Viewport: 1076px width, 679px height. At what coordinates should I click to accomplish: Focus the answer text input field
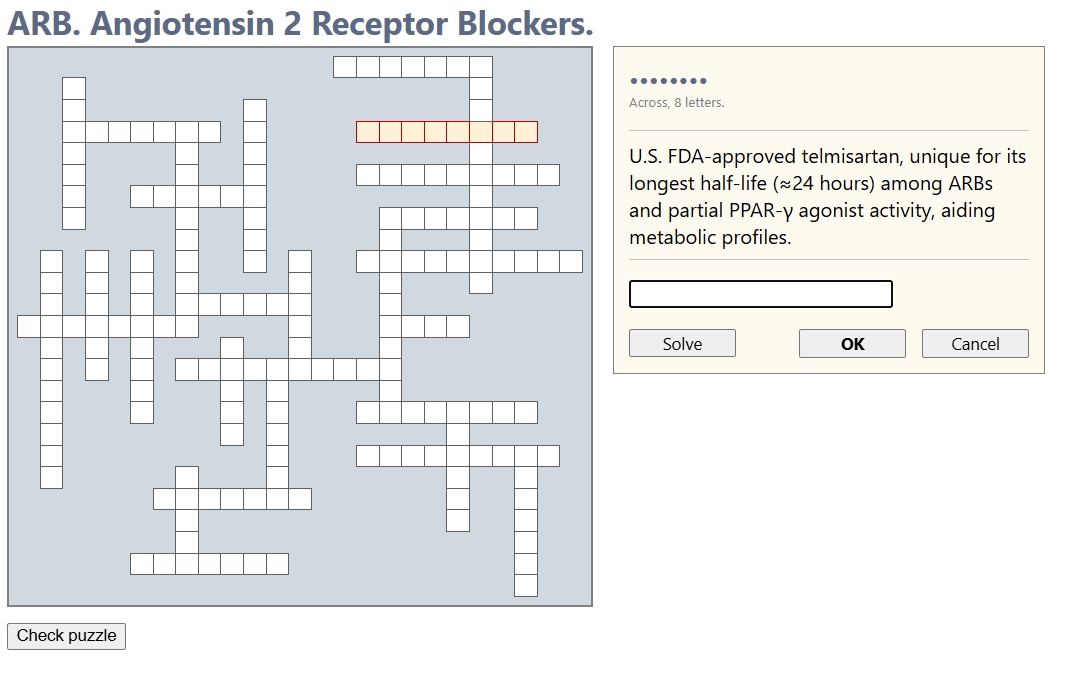(x=760, y=294)
